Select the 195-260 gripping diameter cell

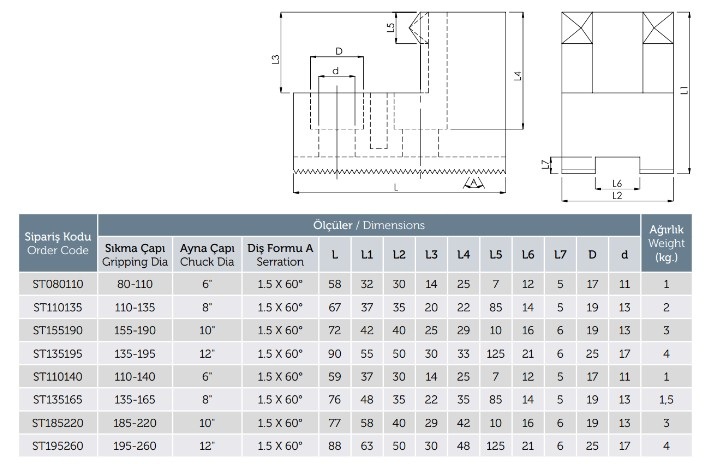click(x=135, y=446)
